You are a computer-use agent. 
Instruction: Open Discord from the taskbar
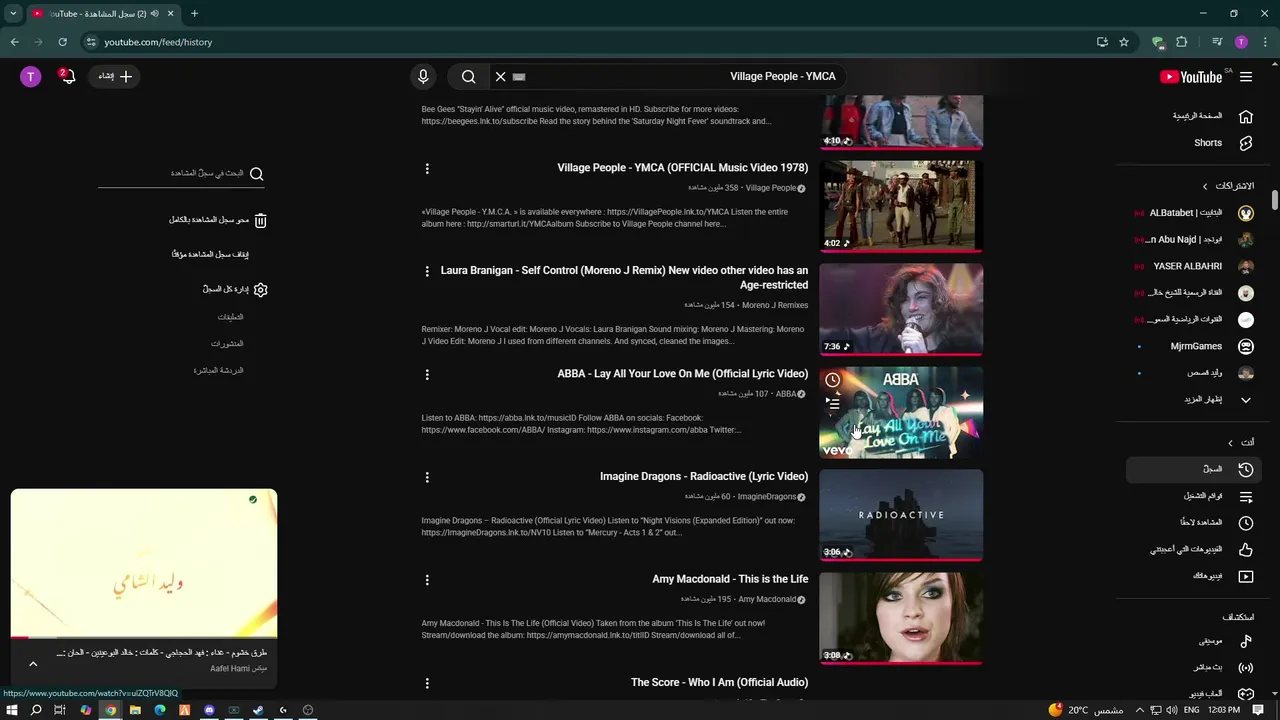click(209, 710)
